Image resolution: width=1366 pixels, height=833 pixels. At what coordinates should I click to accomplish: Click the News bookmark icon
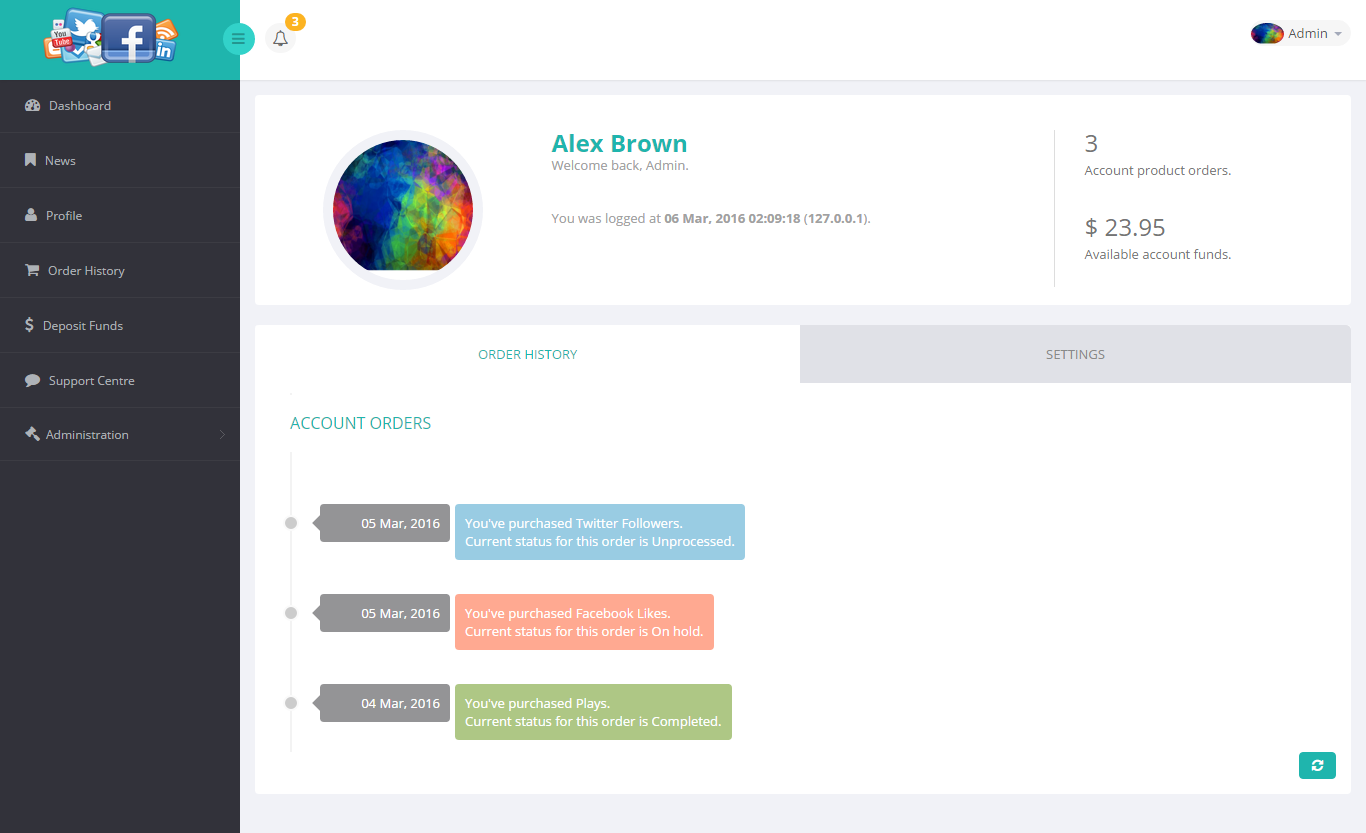pos(31,160)
